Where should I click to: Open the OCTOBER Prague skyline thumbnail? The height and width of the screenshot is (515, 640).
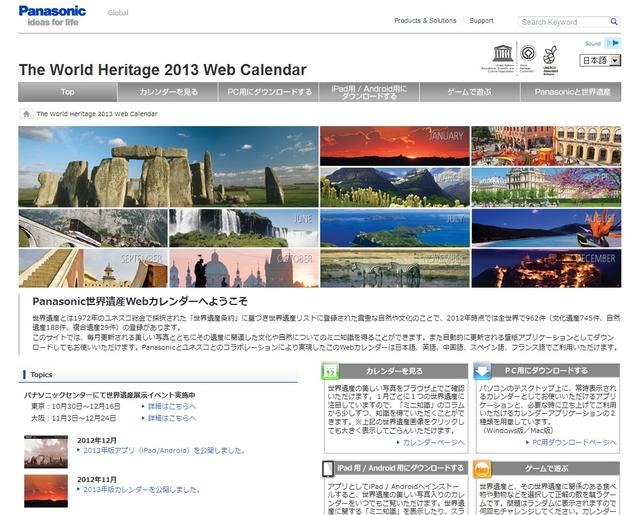244,268
